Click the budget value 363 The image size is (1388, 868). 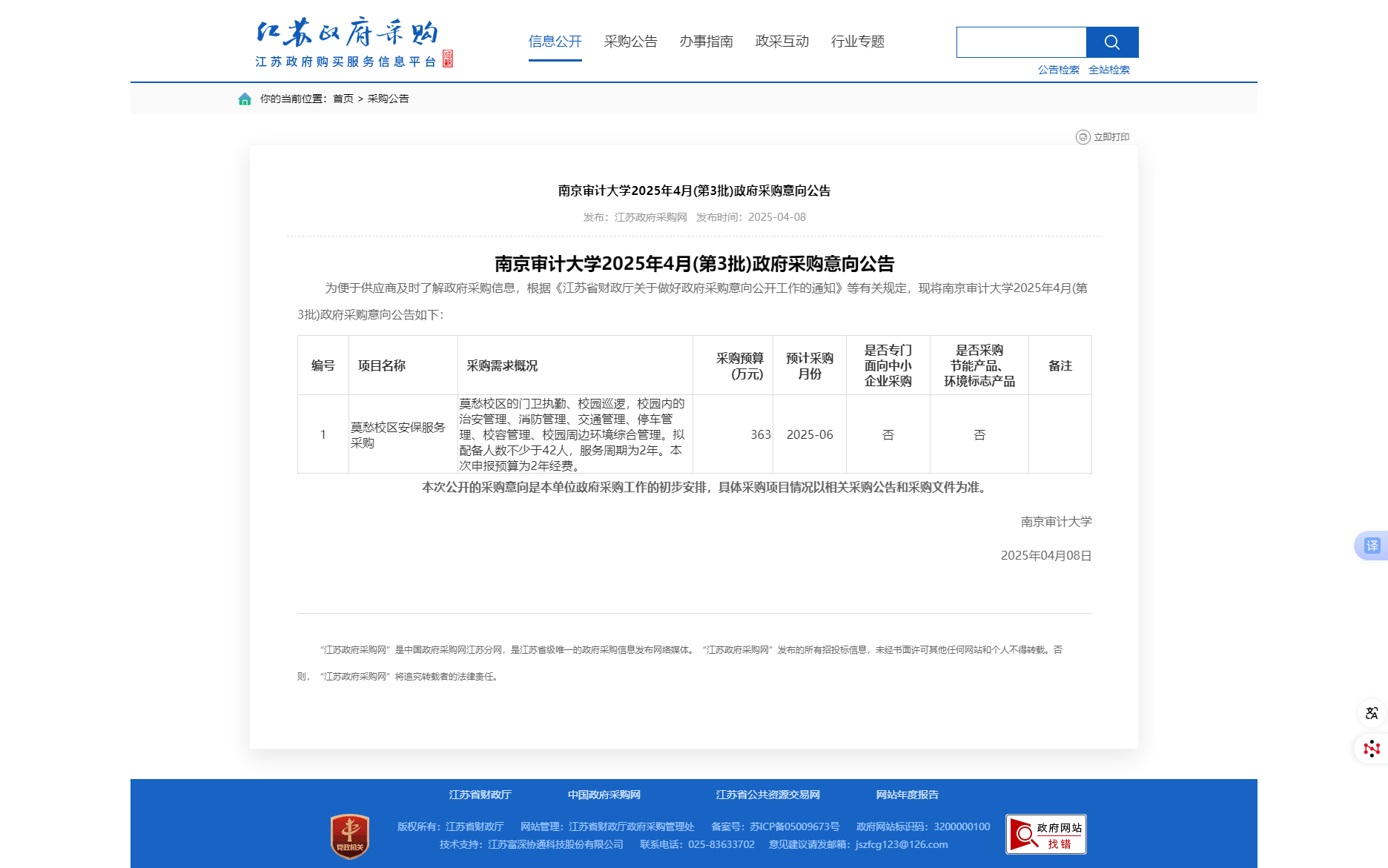pyautogui.click(x=761, y=434)
